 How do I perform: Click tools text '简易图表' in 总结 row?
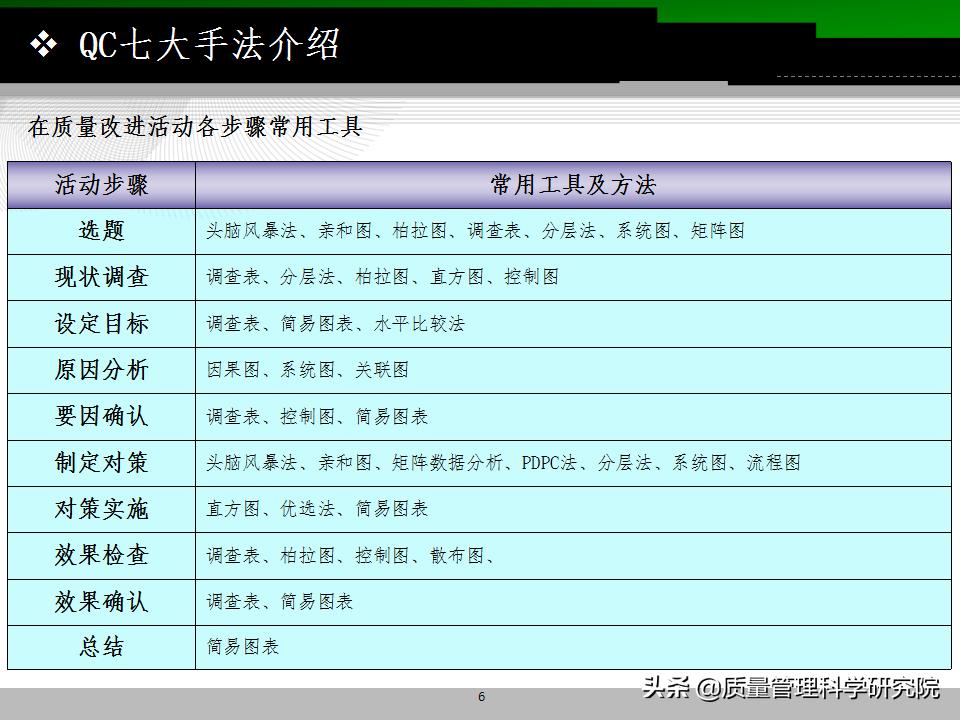click(242, 647)
